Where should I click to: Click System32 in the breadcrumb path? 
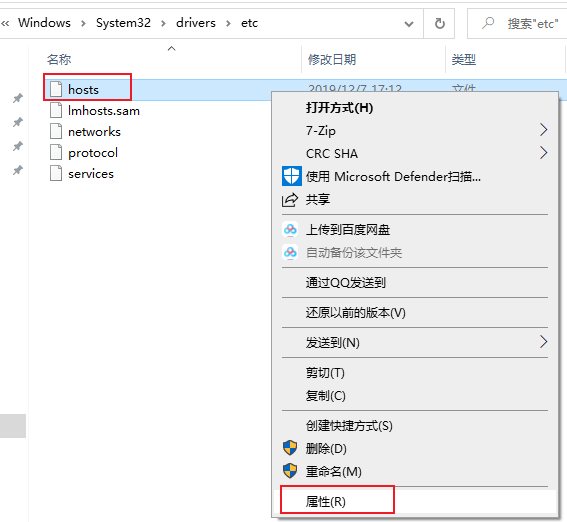point(123,23)
